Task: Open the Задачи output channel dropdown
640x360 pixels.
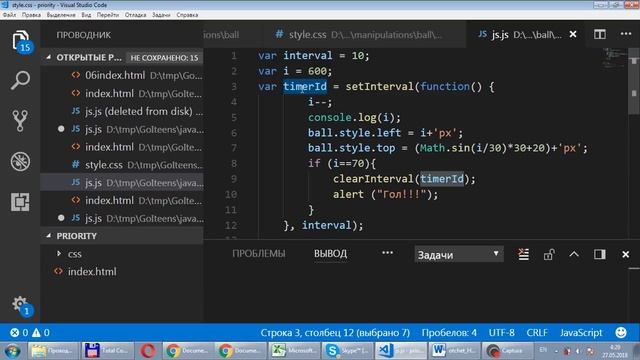Action: 459,255
